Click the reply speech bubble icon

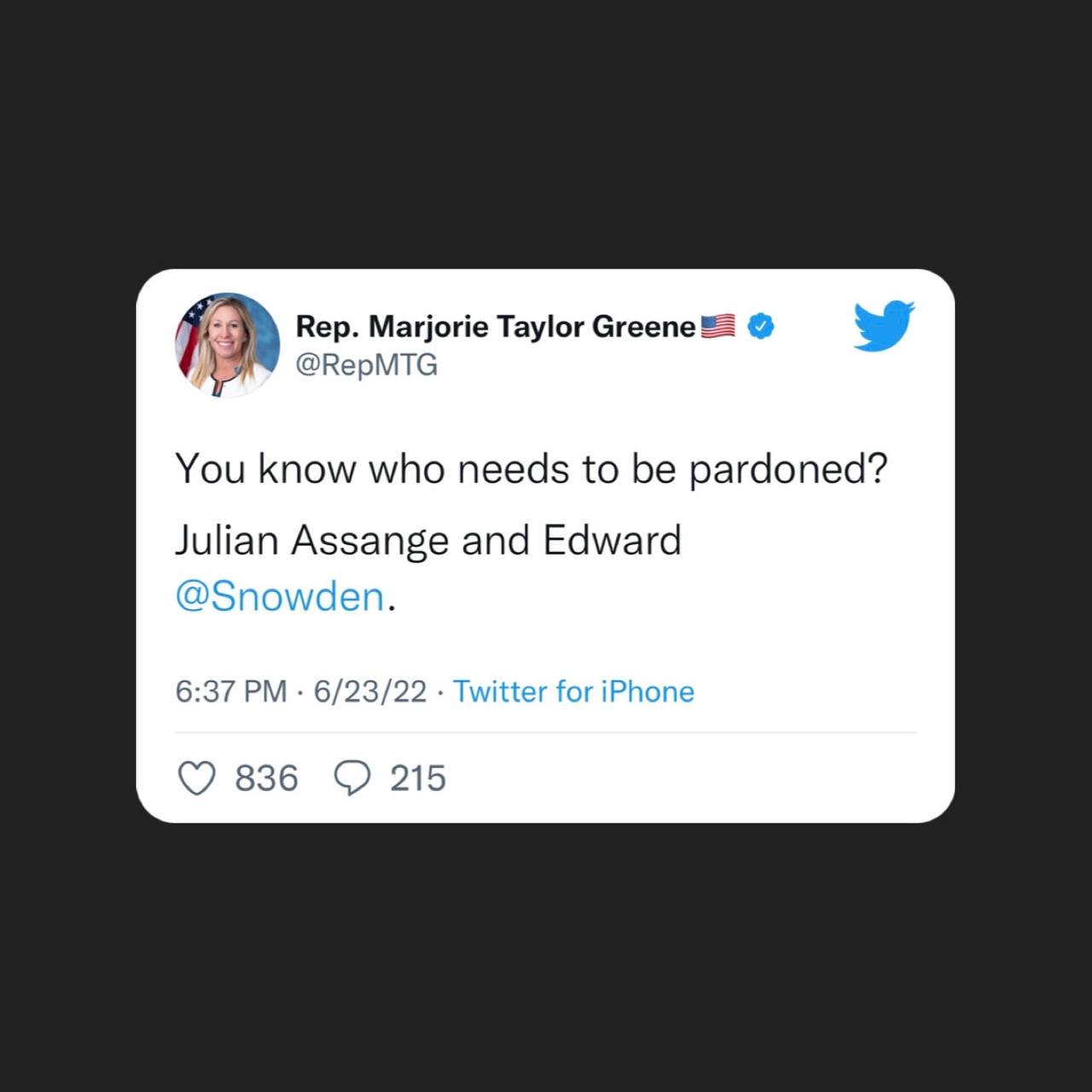(351, 778)
